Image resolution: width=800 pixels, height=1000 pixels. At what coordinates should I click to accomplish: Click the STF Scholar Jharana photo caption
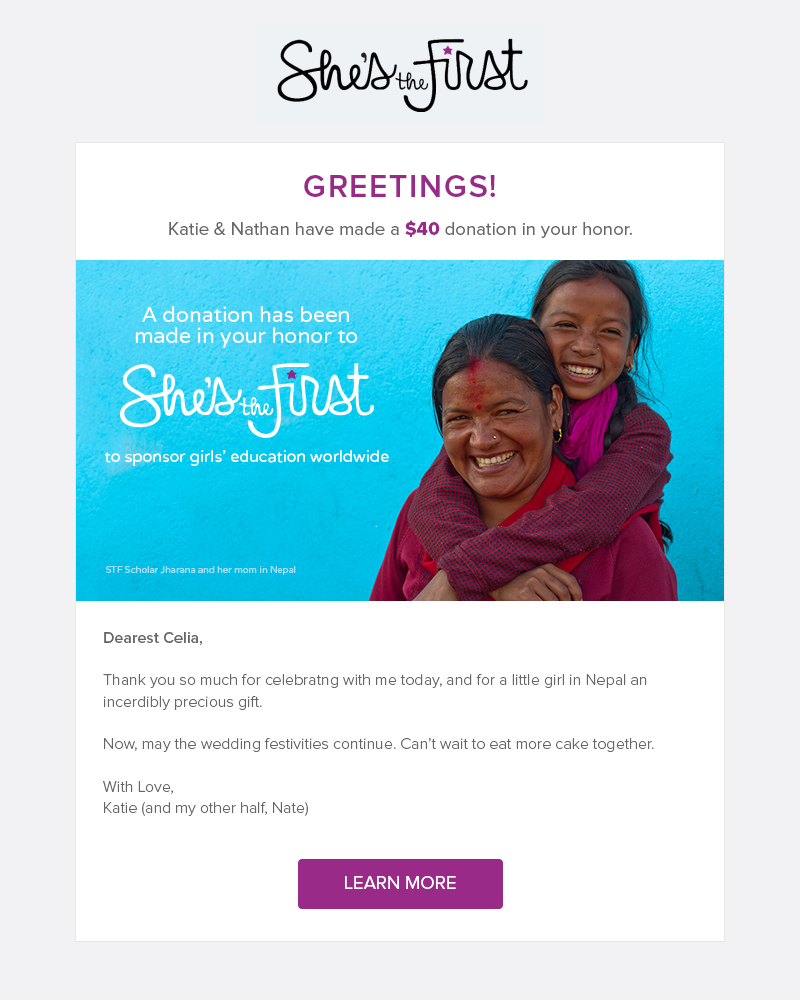pos(200,570)
